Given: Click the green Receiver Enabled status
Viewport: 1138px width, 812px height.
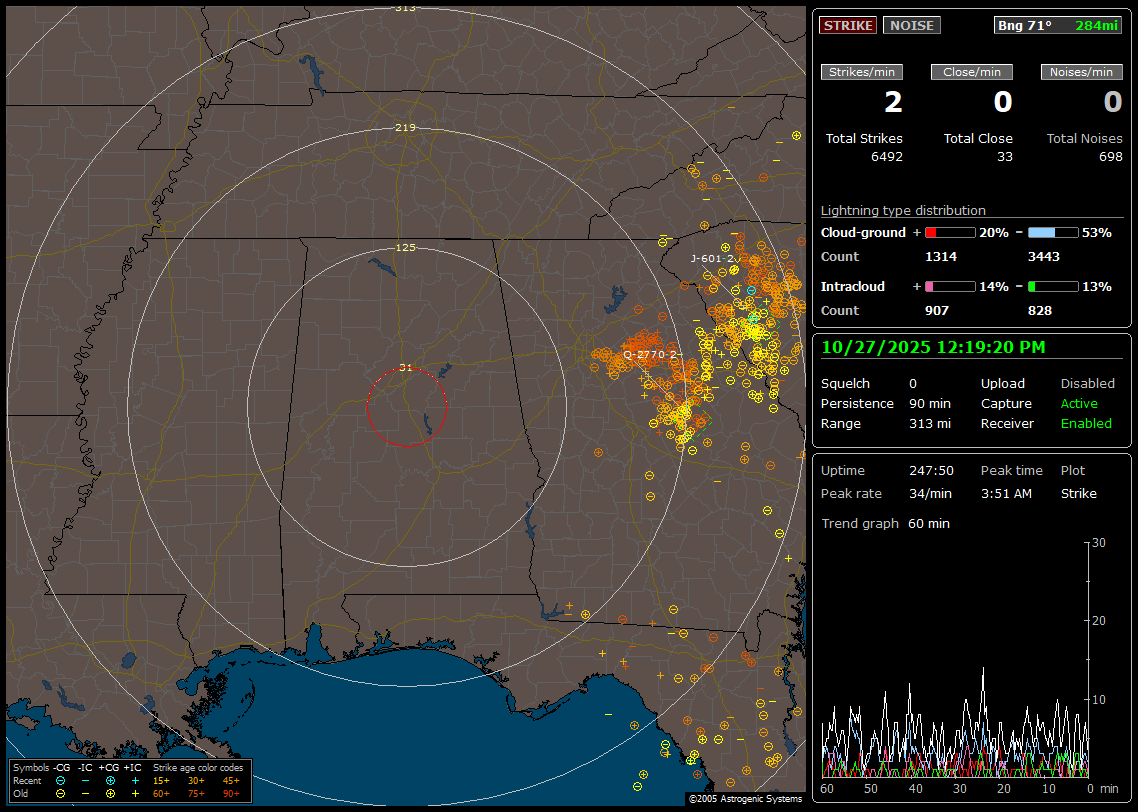Looking at the screenshot, I should pyautogui.click(x=1086, y=423).
